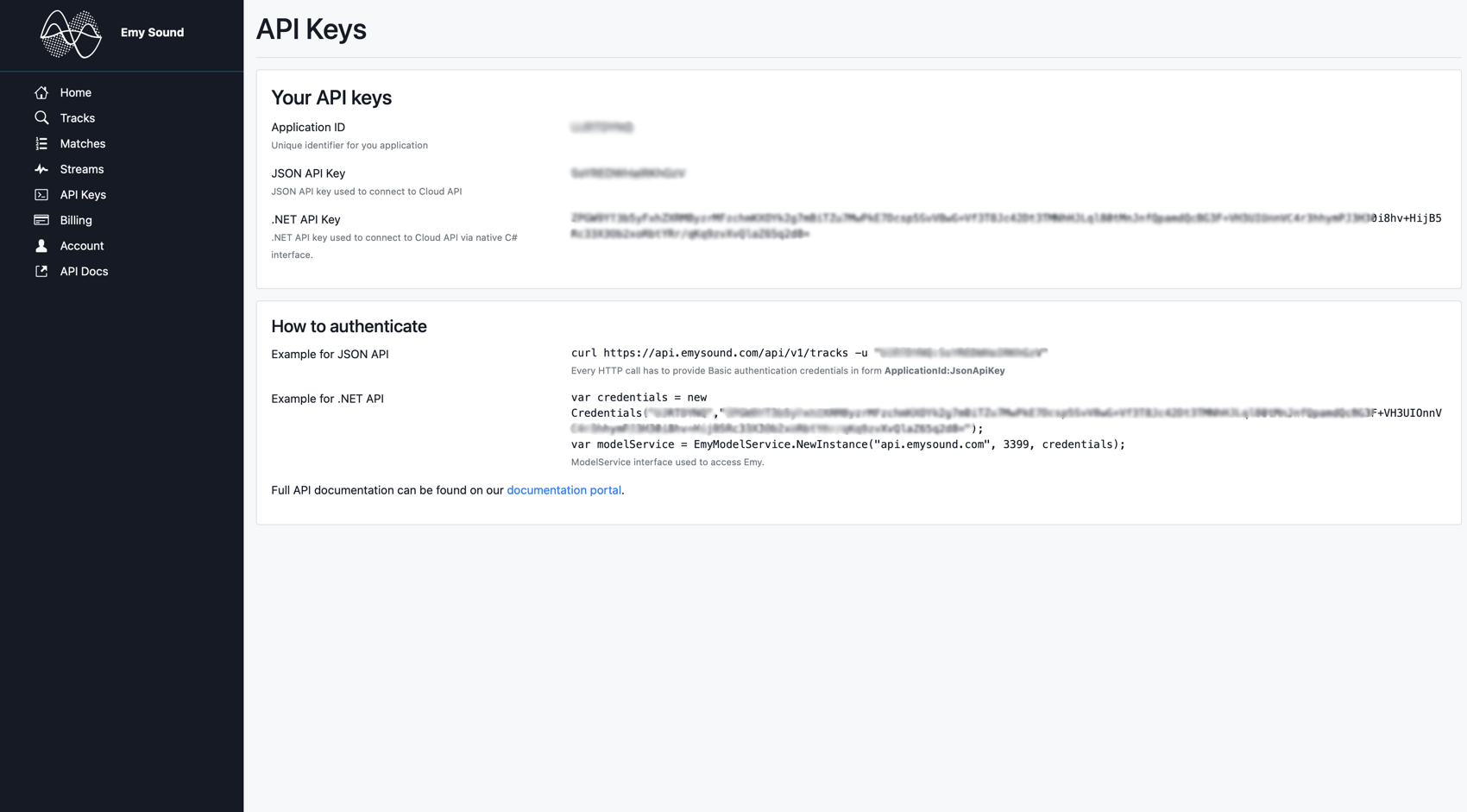Click the external-link icon next to API Docs
This screenshot has width=1467, height=812.
tap(41, 271)
